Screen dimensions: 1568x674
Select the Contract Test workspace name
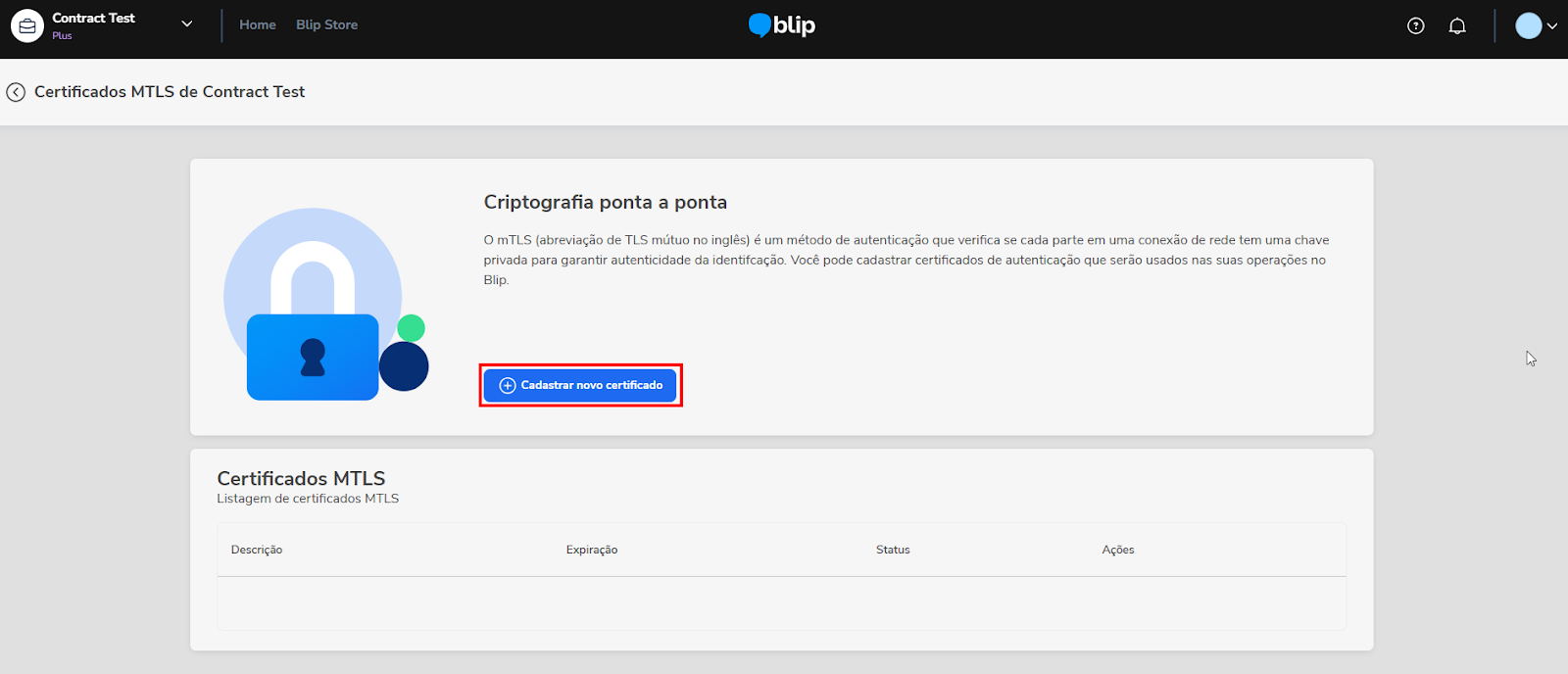tap(94, 18)
